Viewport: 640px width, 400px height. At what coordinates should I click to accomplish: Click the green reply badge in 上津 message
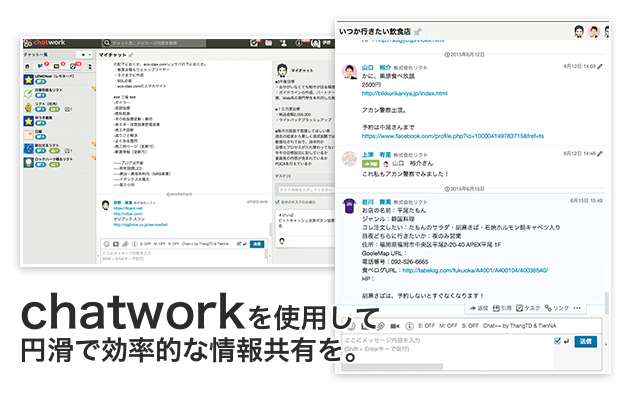[x=371, y=164]
